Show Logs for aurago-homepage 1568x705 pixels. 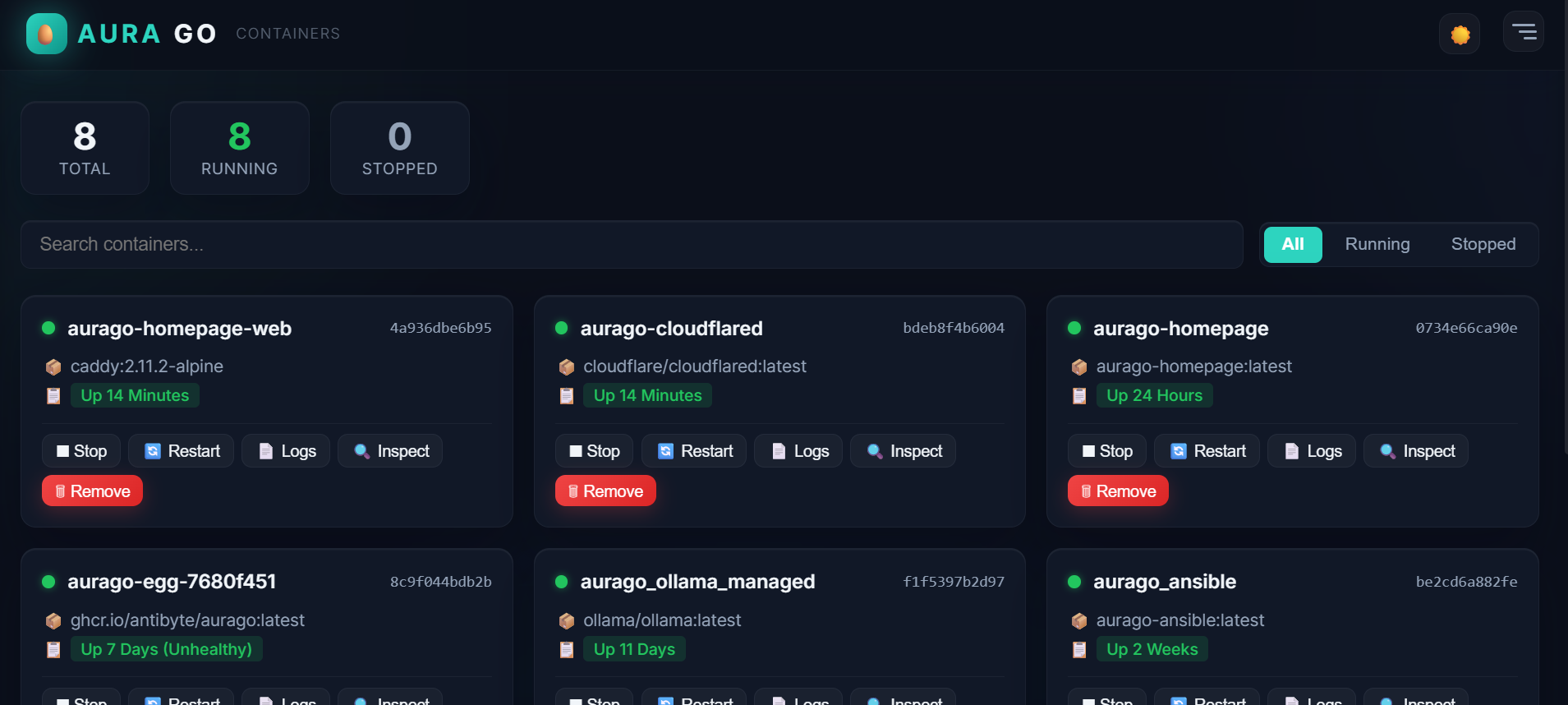1312,451
